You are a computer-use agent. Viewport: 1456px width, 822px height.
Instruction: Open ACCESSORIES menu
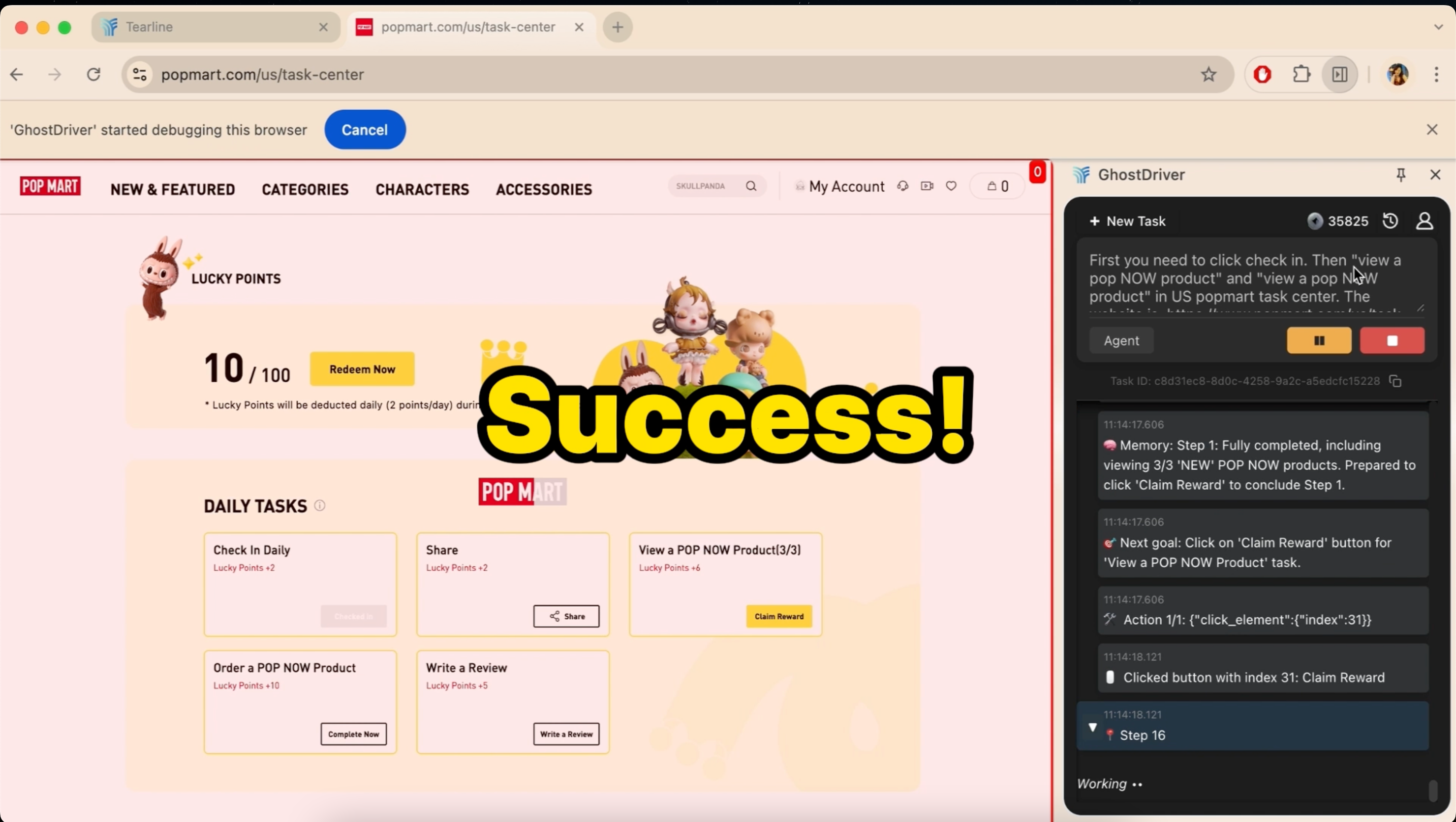[x=544, y=190]
